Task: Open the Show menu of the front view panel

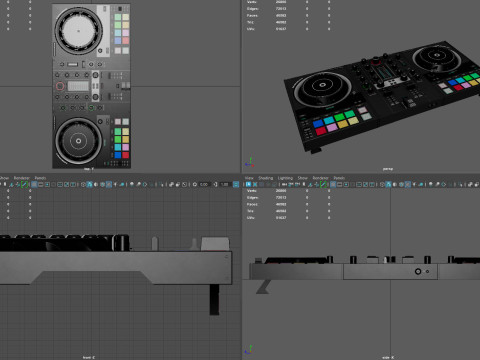Action: [4, 178]
